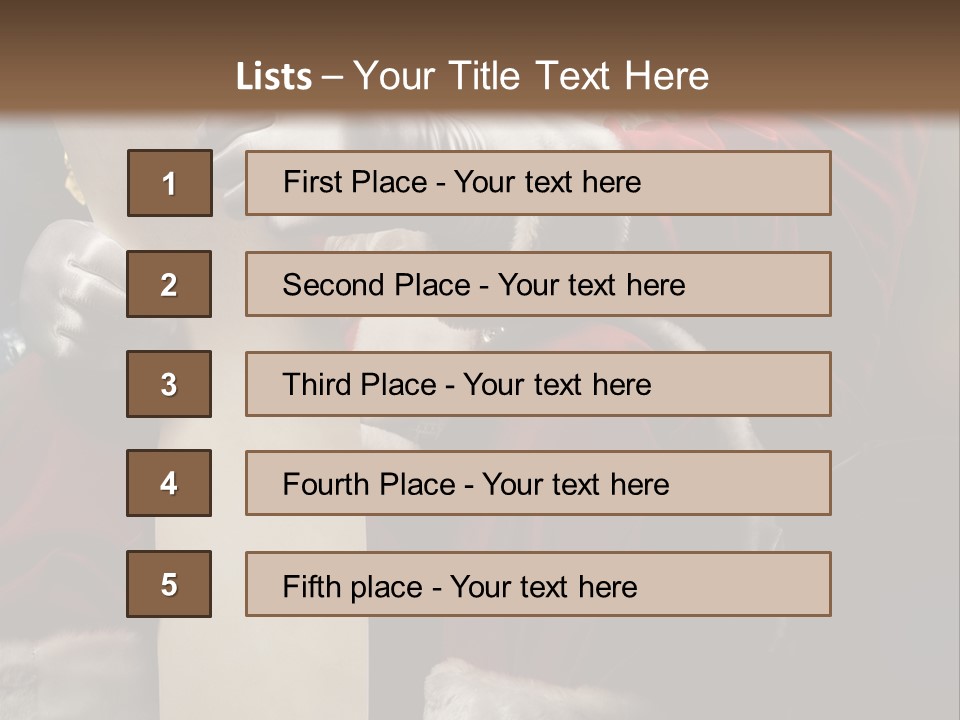Click the 'First Place - Your text here' bar
Screen dimensions: 960x720
[x=538, y=183]
